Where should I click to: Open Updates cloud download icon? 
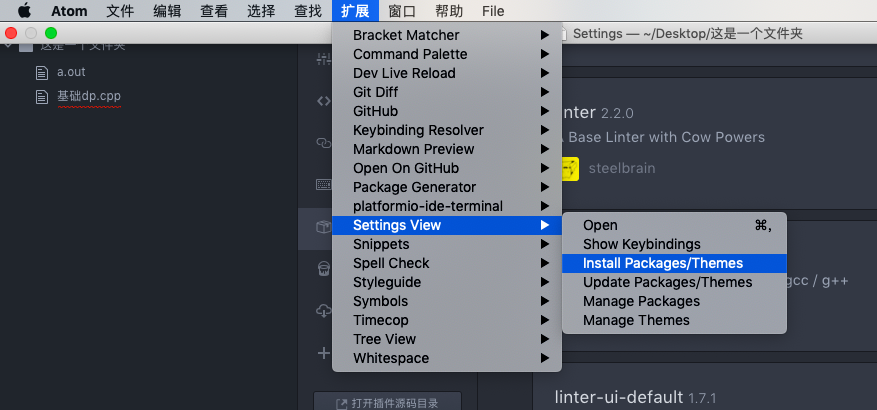click(324, 311)
